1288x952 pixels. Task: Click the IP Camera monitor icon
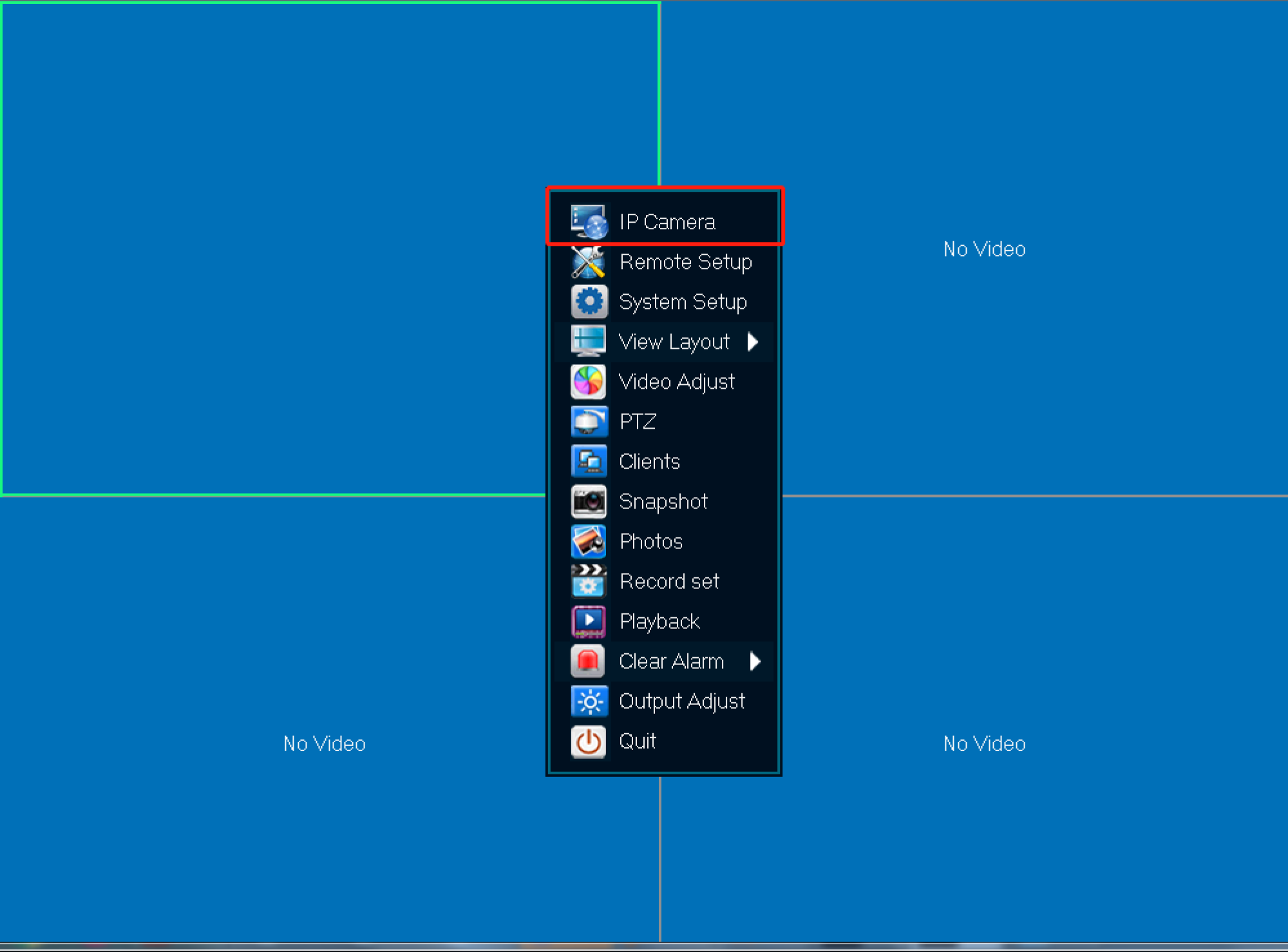point(589,221)
